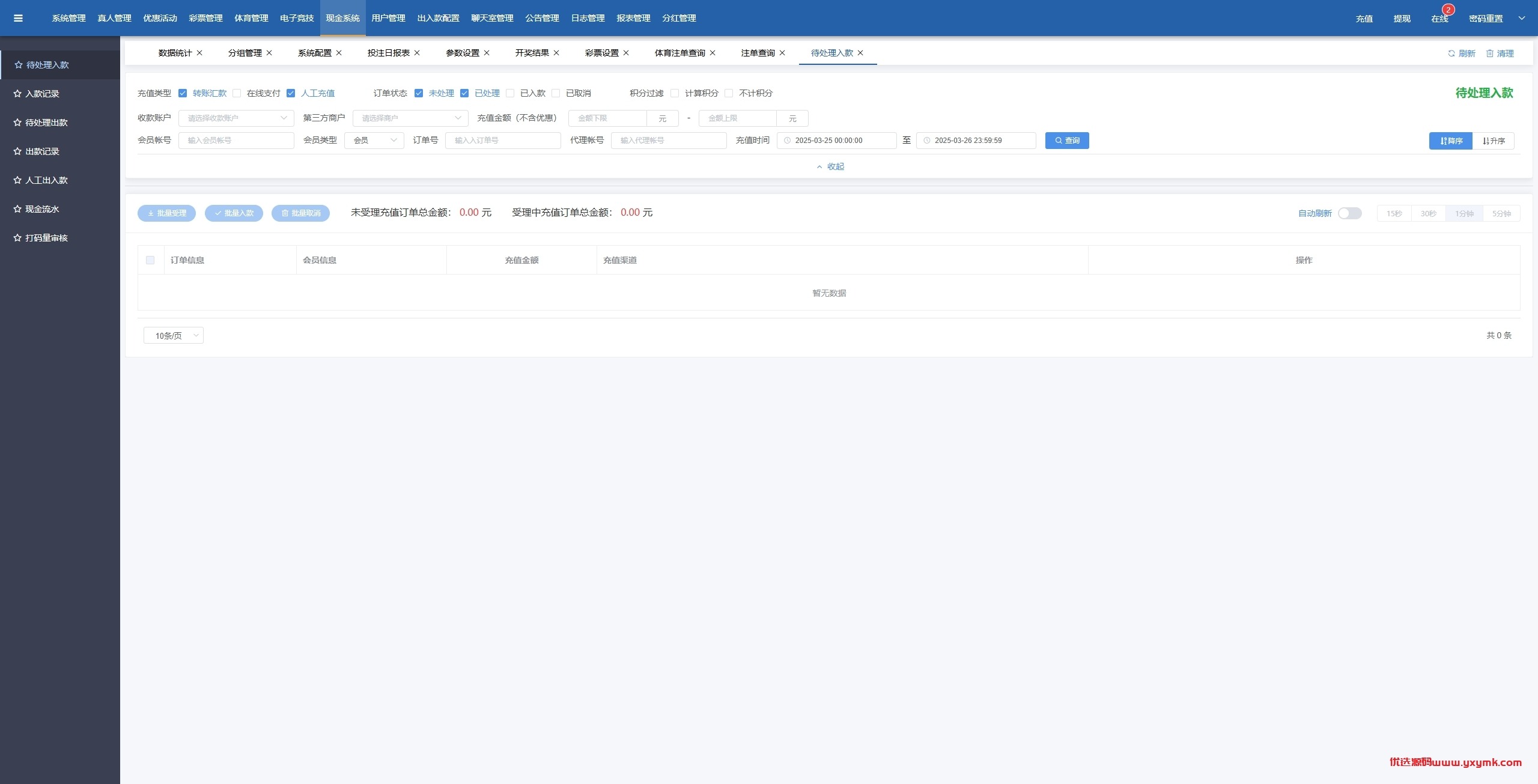
Task: Click the 订单号 input field
Action: pyautogui.click(x=503, y=141)
